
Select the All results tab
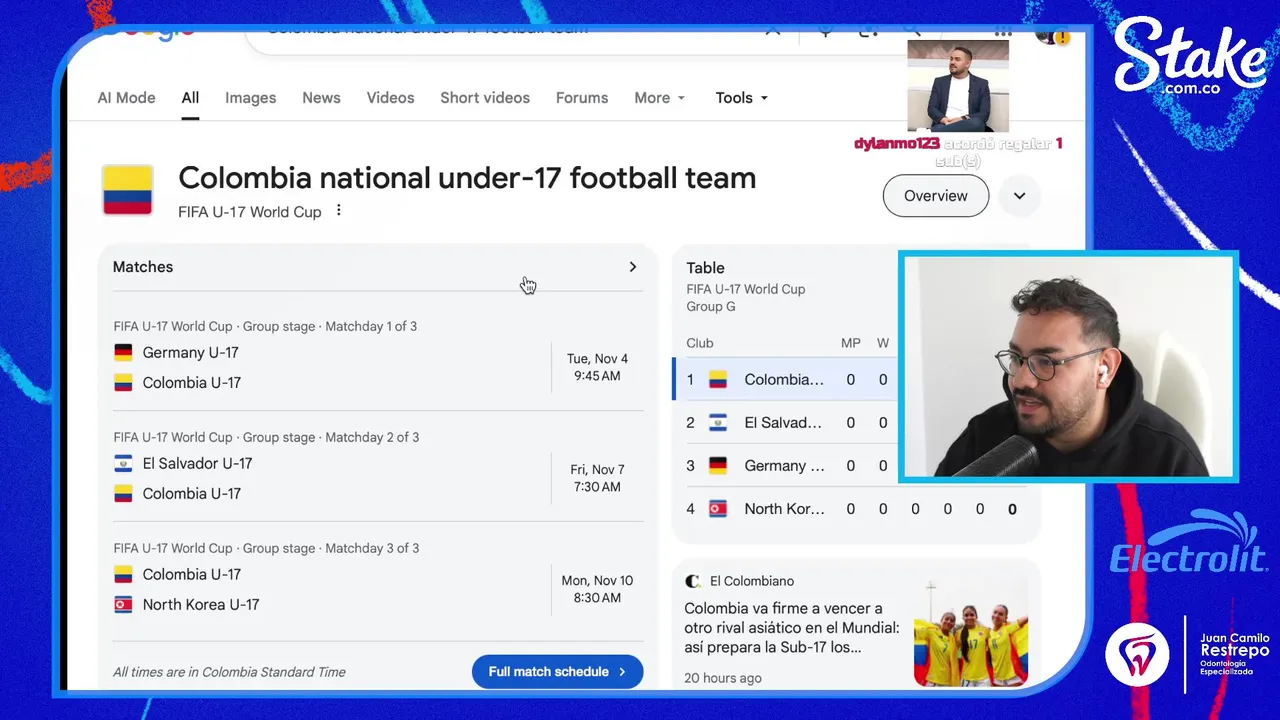(x=190, y=98)
